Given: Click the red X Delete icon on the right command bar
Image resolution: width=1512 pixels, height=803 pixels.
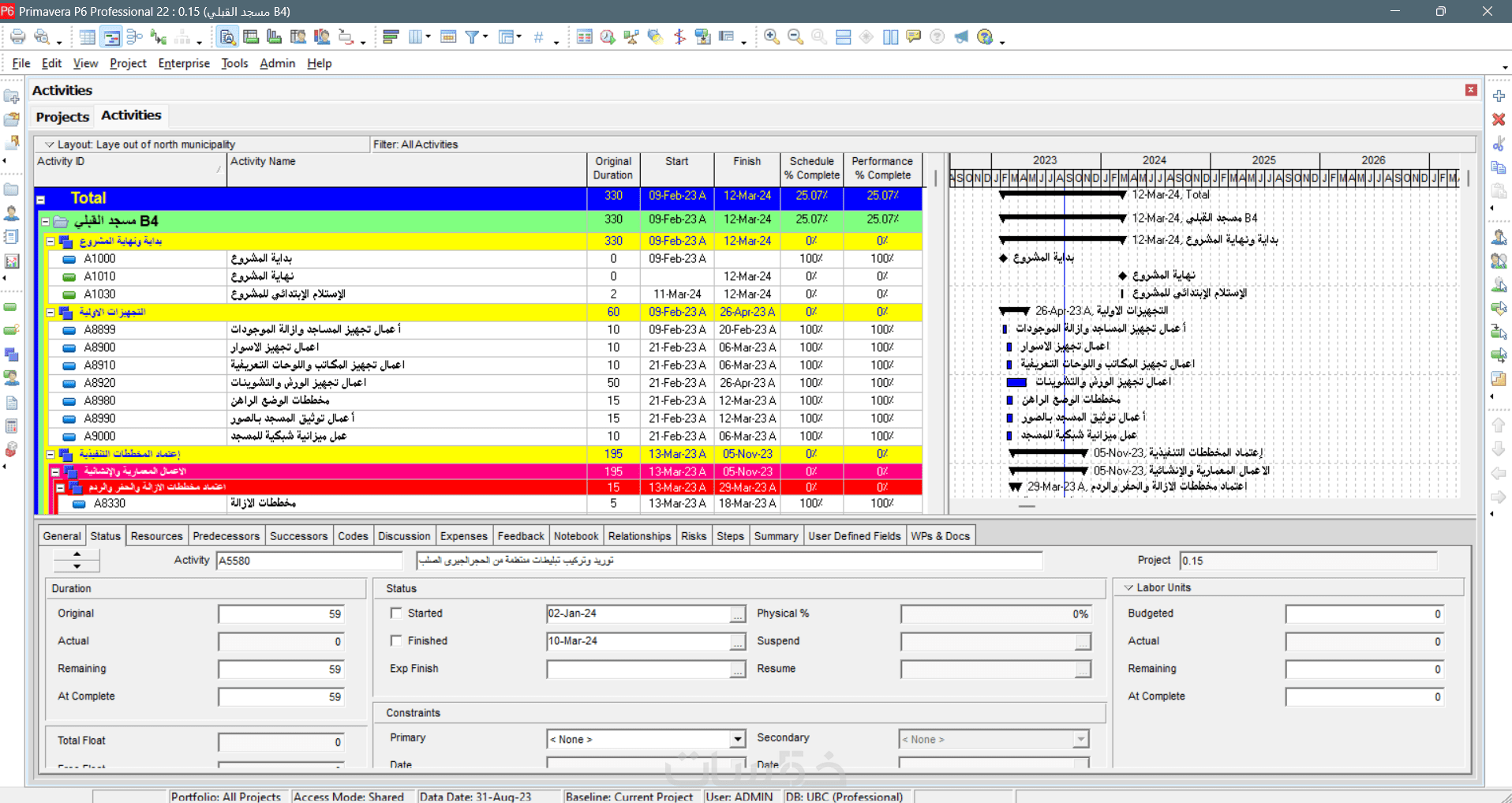Looking at the screenshot, I should [x=1499, y=119].
